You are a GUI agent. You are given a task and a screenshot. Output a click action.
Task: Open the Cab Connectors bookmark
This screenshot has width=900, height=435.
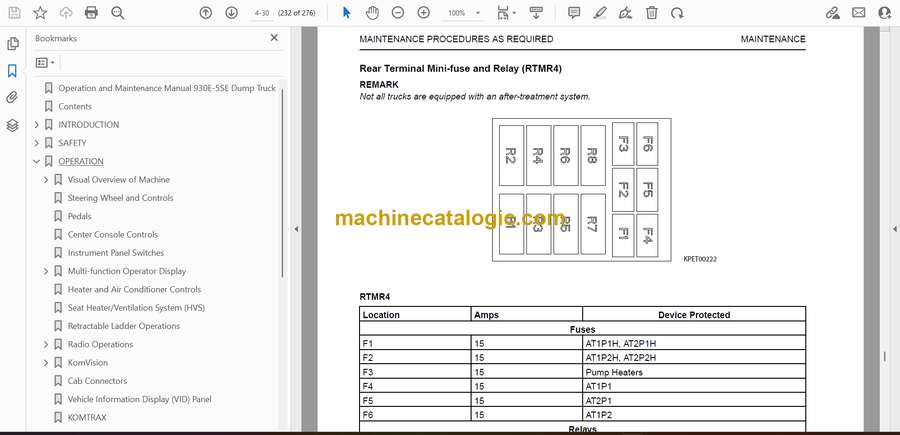98,381
